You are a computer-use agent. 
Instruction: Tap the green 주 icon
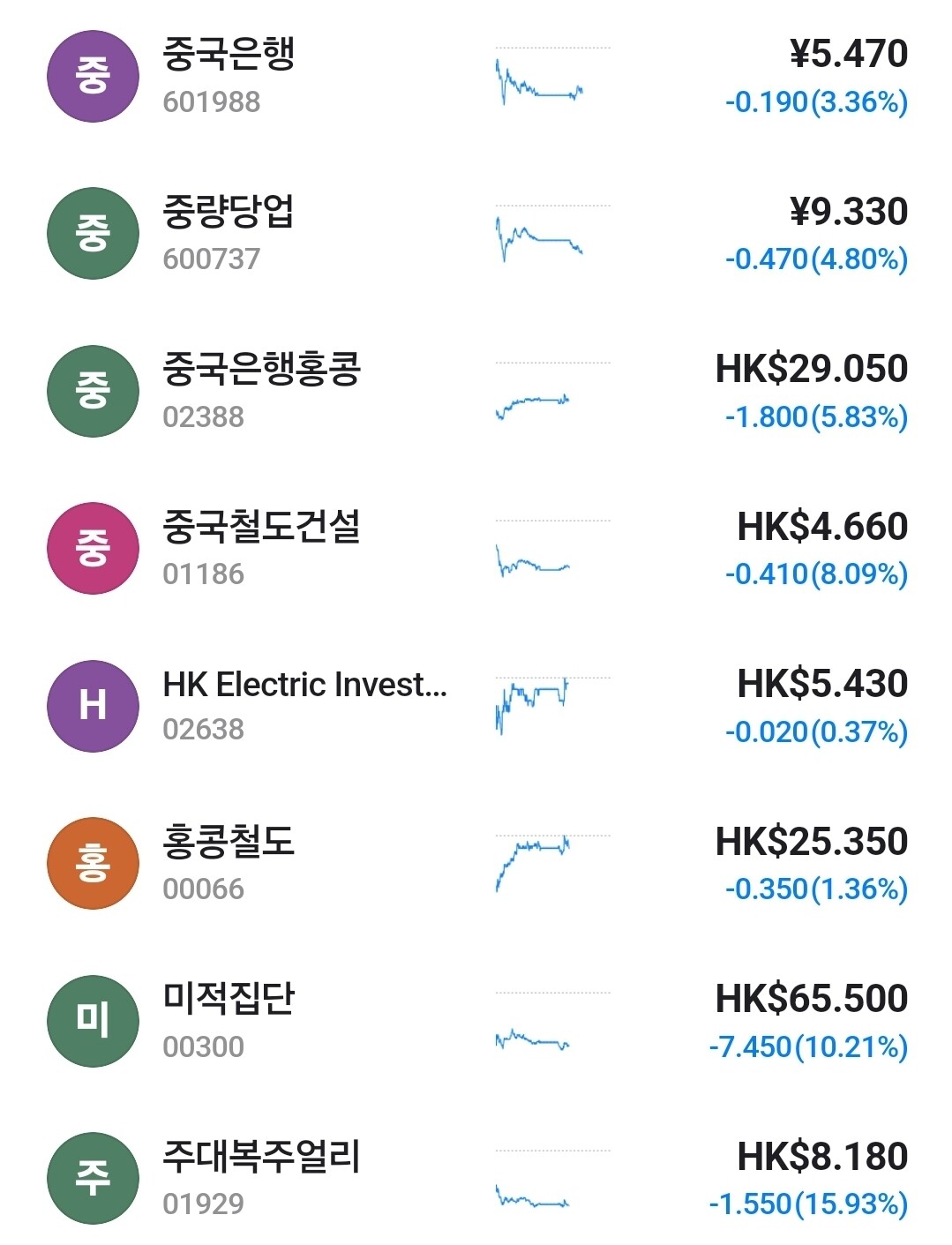point(93,1178)
